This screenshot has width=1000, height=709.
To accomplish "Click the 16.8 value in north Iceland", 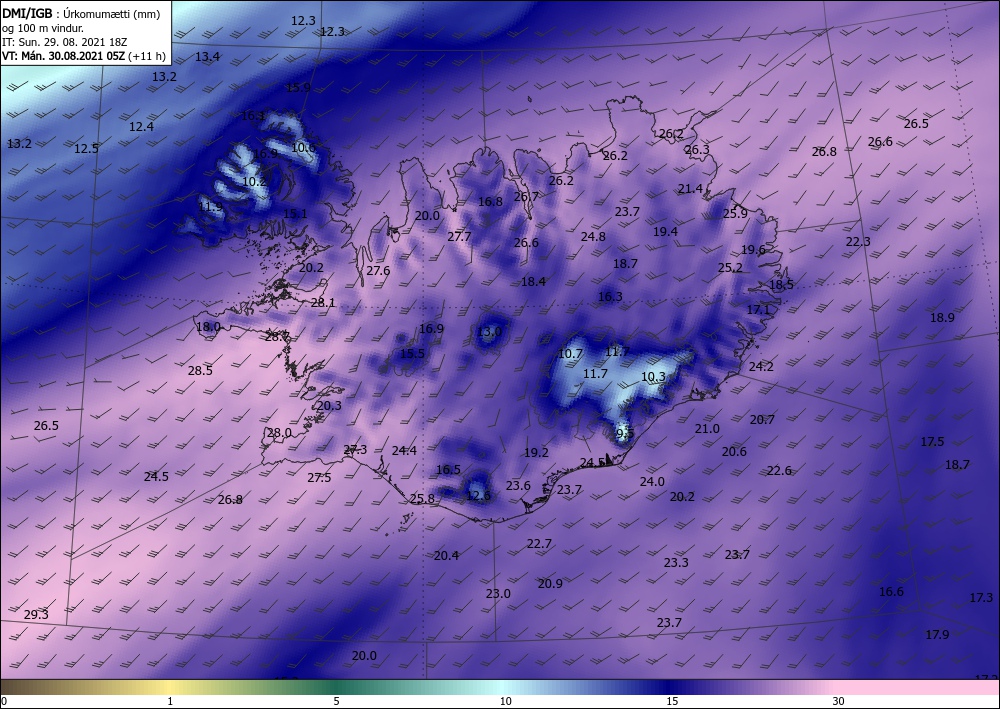I will click(x=490, y=201).
